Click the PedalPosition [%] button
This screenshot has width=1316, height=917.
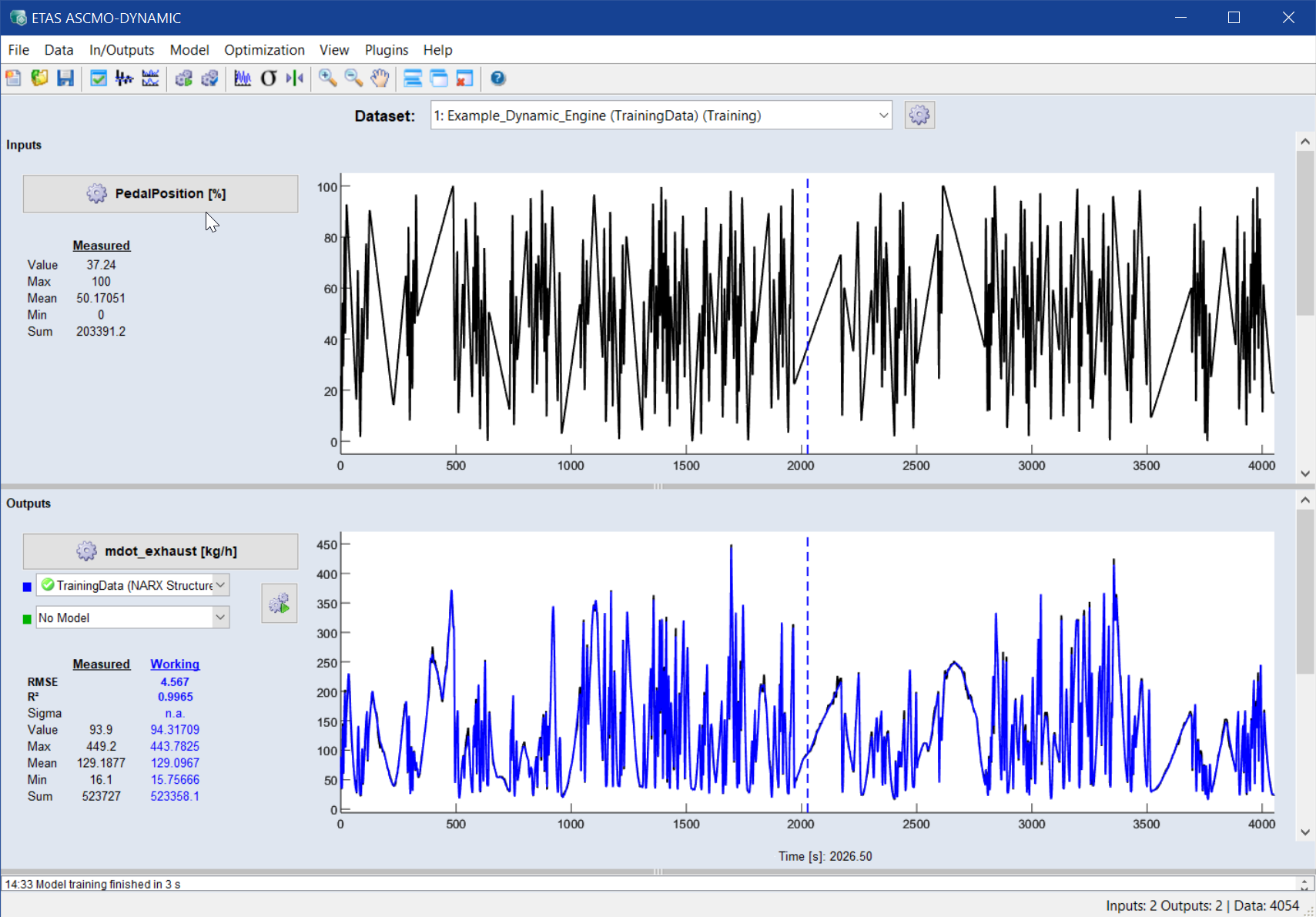(x=160, y=194)
